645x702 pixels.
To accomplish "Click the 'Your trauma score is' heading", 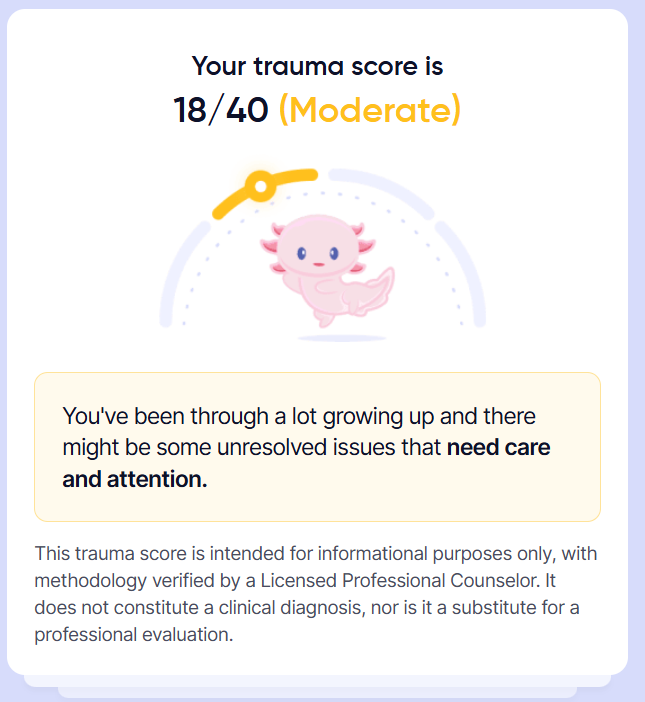I will tap(317, 66).
